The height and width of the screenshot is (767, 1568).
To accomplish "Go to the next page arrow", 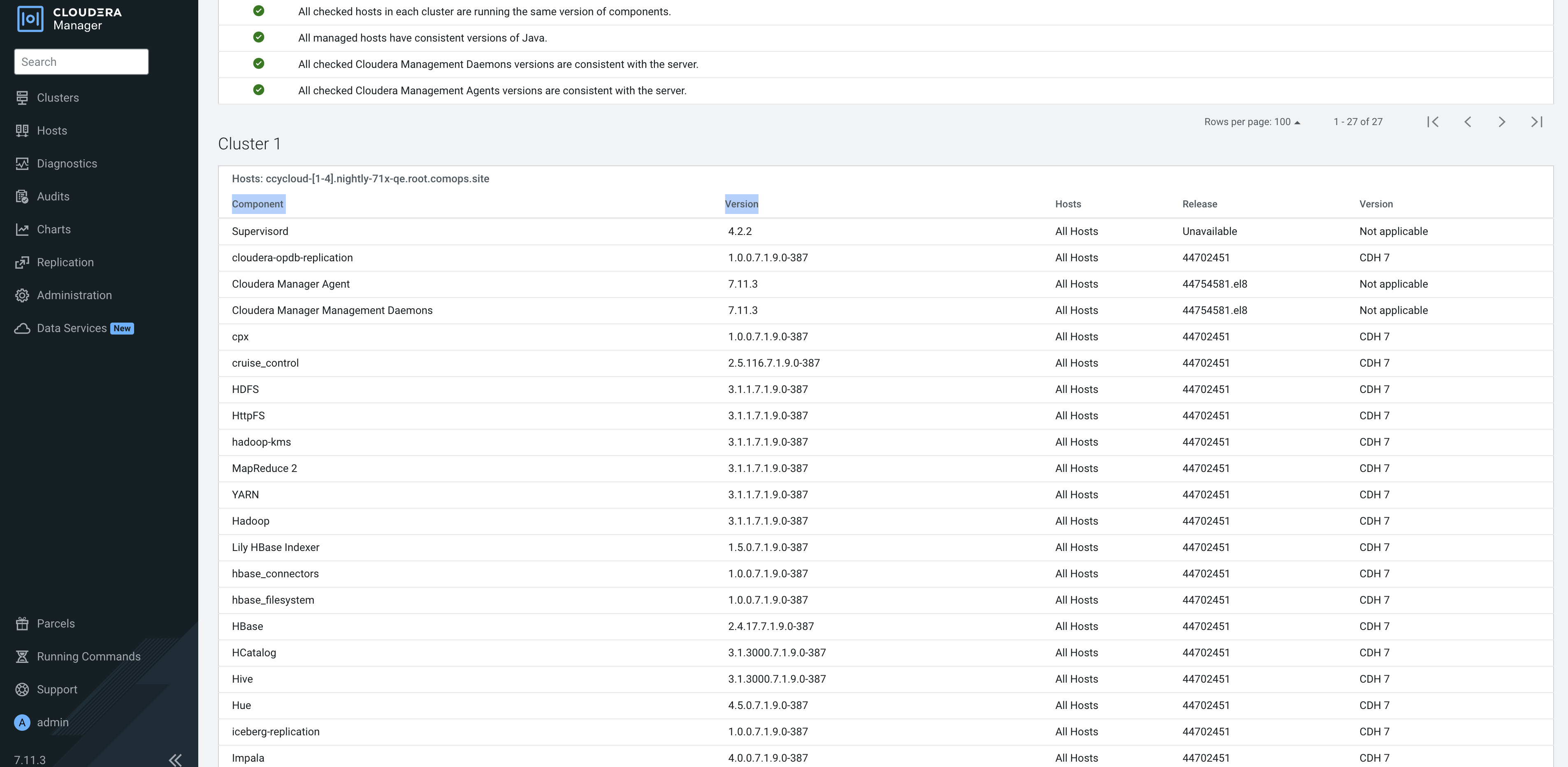I will click(x=1502, y=122).
